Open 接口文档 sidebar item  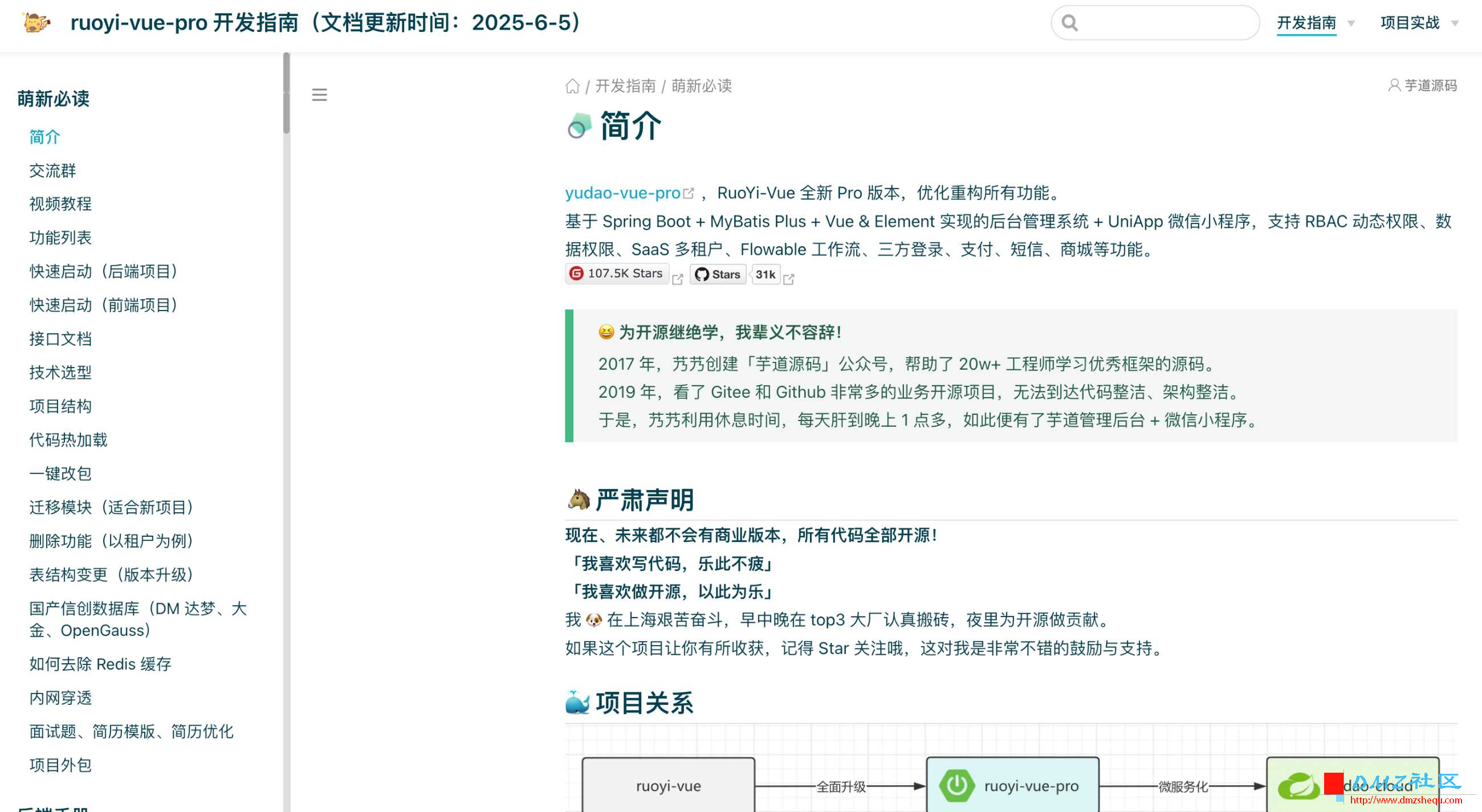pyautogui.click(x=60, y=339)
